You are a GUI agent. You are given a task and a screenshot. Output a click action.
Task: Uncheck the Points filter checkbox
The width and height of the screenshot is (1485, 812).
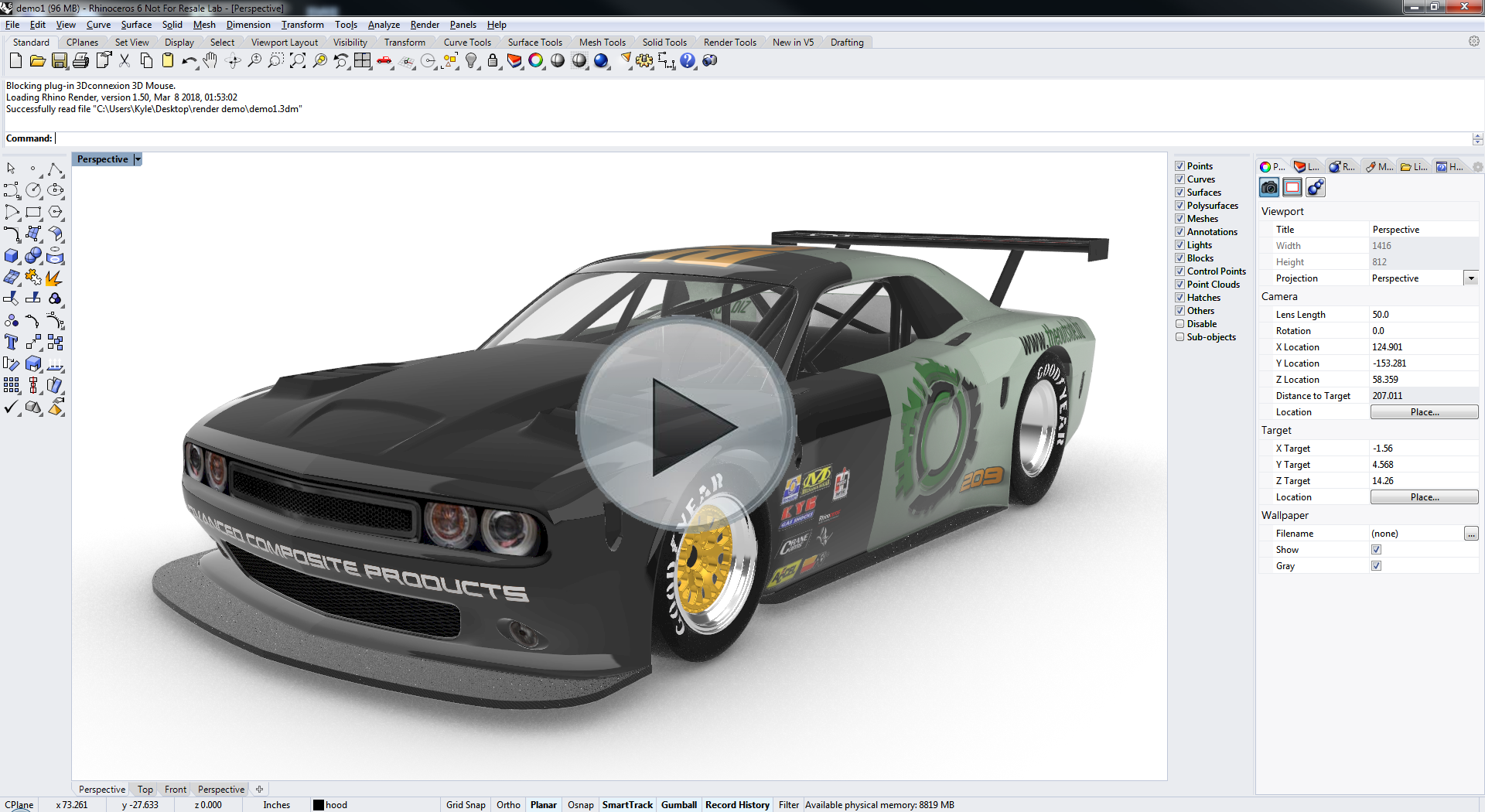point(1180,166)
